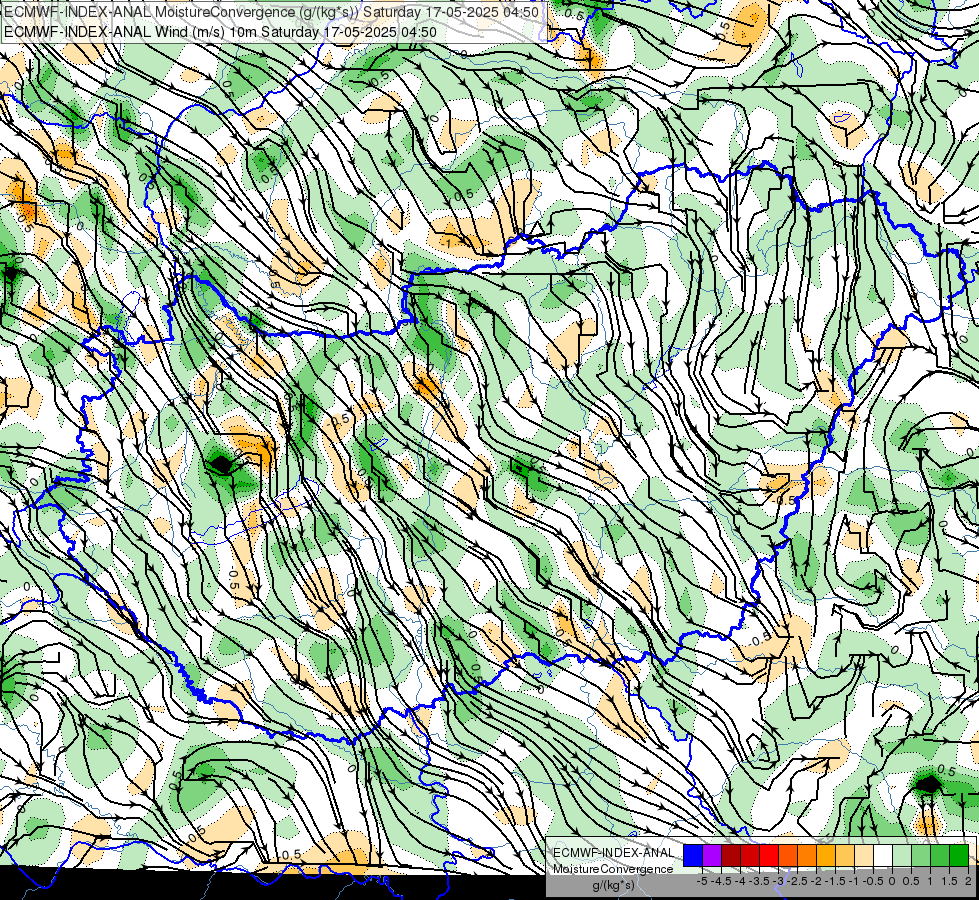Screen dimensions: 979x900
Task: Select the palest green swatch between 0 and 0.5
Action: point(902,855)
